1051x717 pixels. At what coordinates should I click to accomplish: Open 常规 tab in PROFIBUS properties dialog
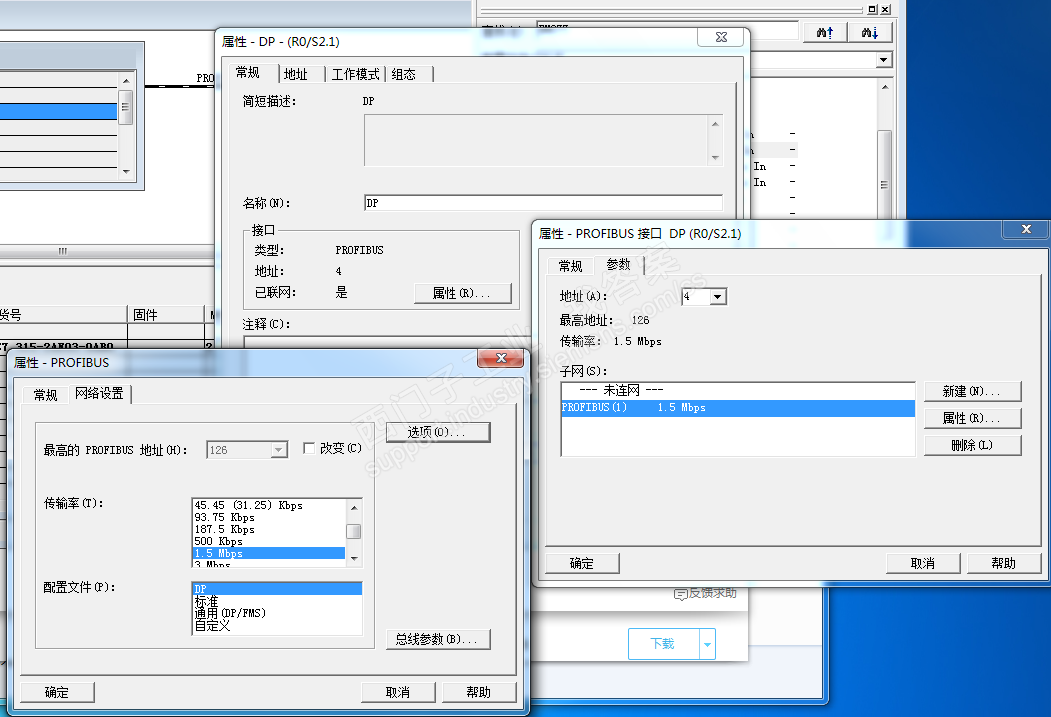click(46, 395)
